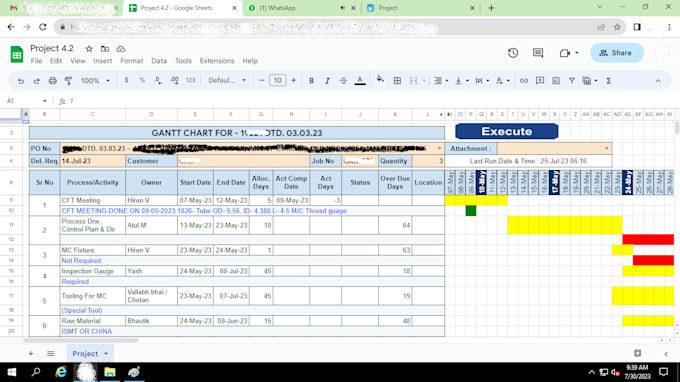Open text wrapping dropdown
This screenshot has width=680, height=382.
[x=482, y=81]
